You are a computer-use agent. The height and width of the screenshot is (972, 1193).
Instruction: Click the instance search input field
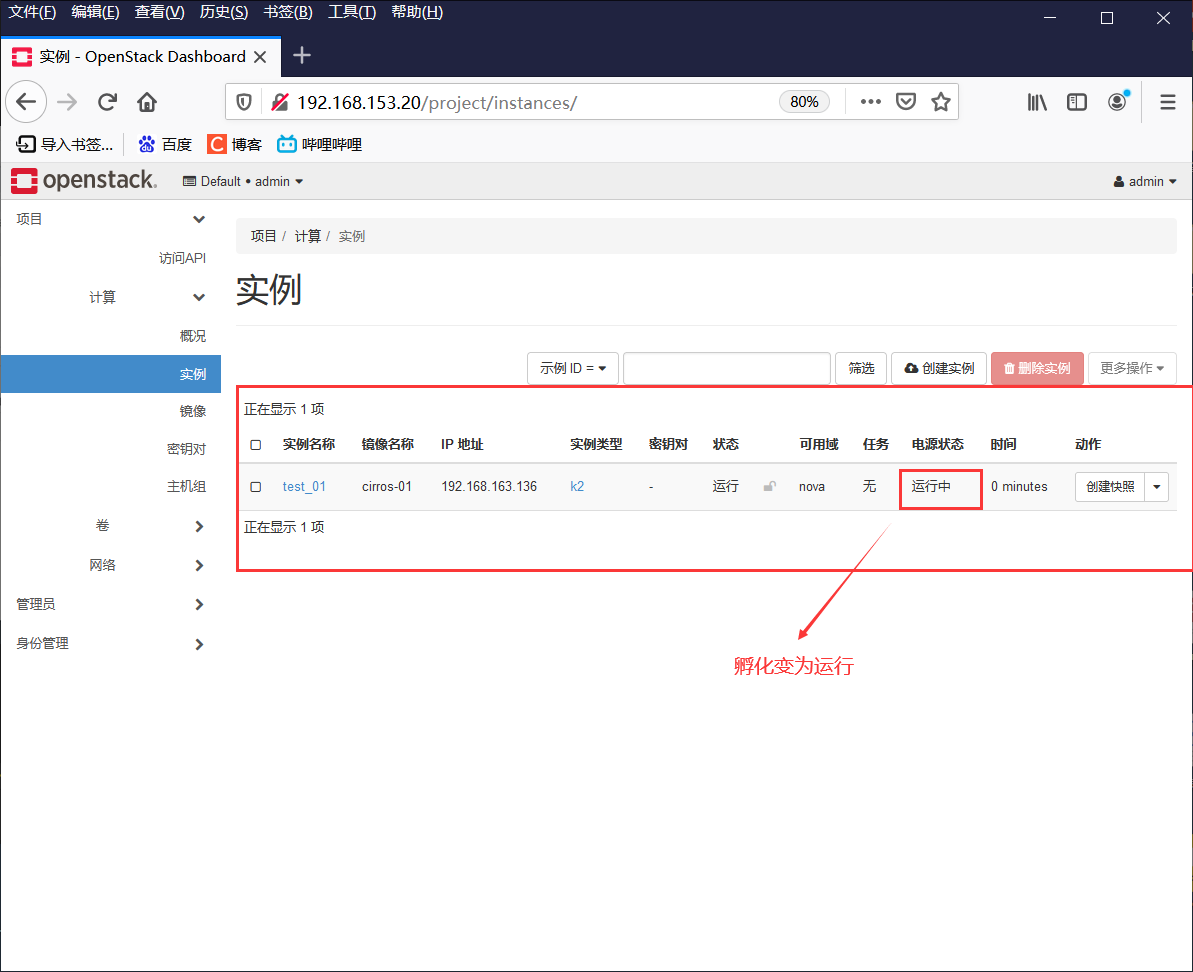(x=727, y=367)
